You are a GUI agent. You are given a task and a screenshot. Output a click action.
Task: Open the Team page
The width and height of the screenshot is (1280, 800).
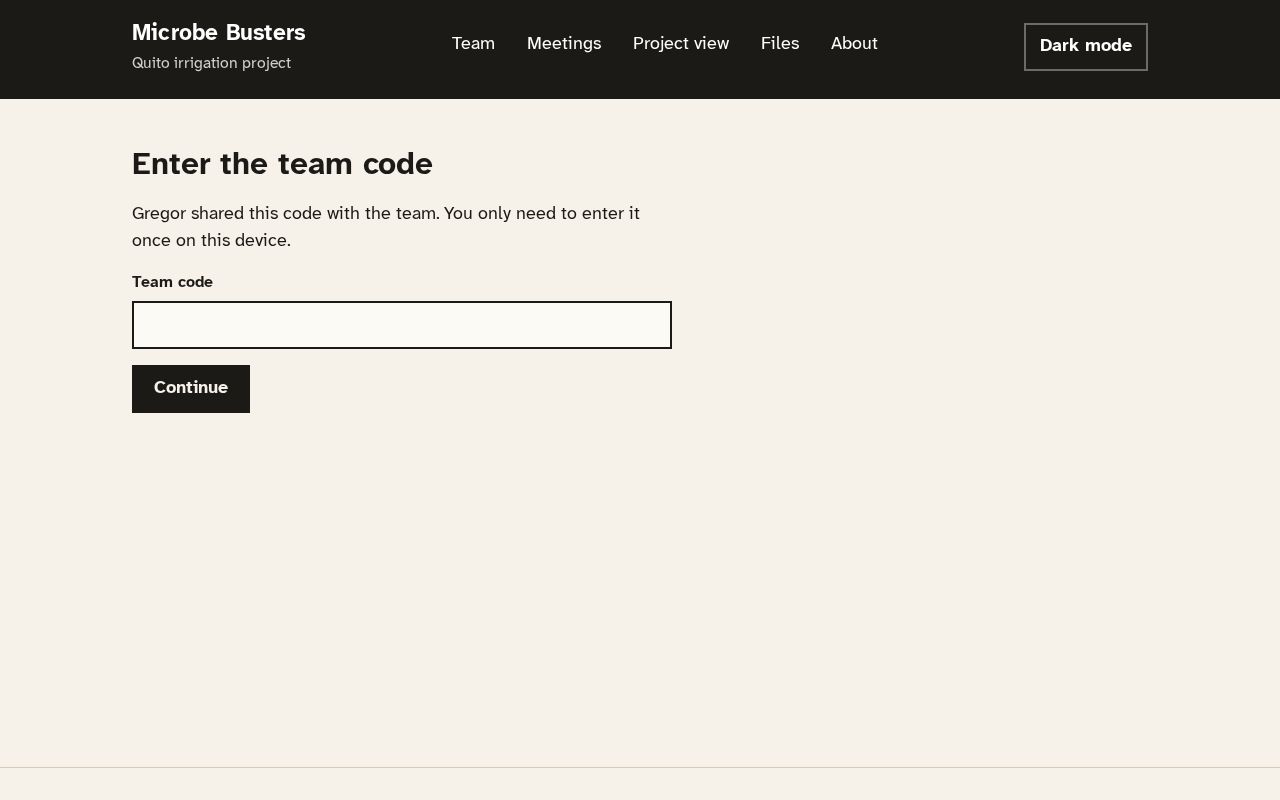coord(473,43)
